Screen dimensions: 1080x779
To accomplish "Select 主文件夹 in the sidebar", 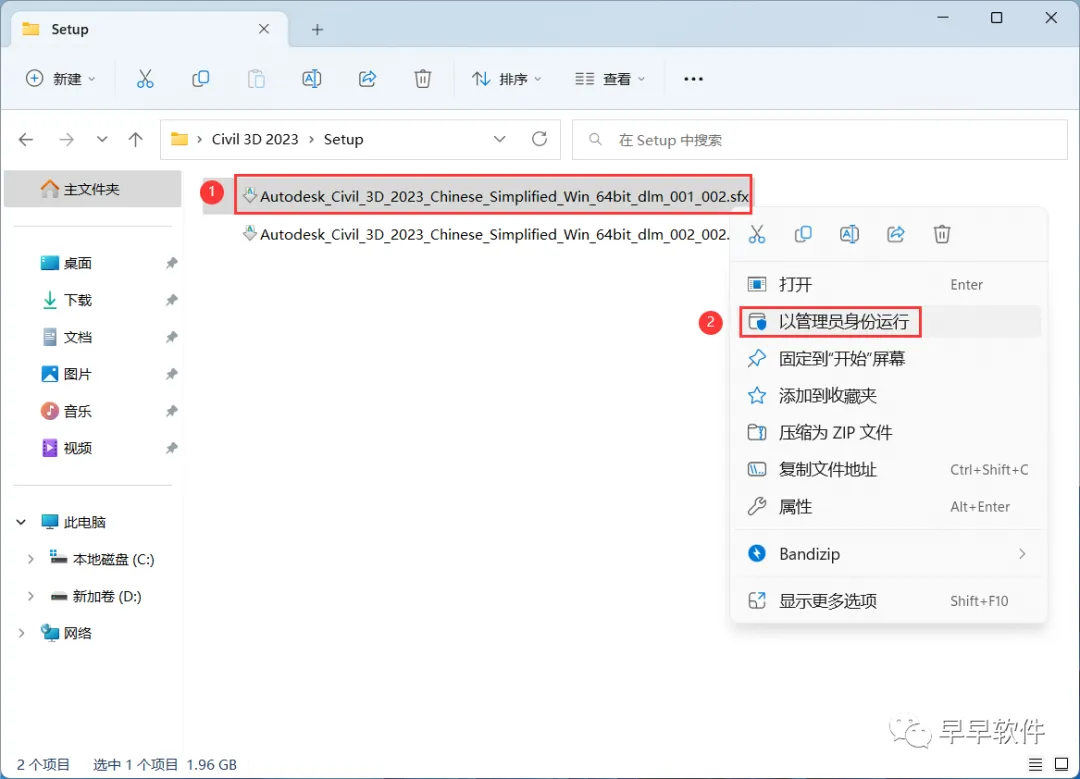I will coord(92,189).
